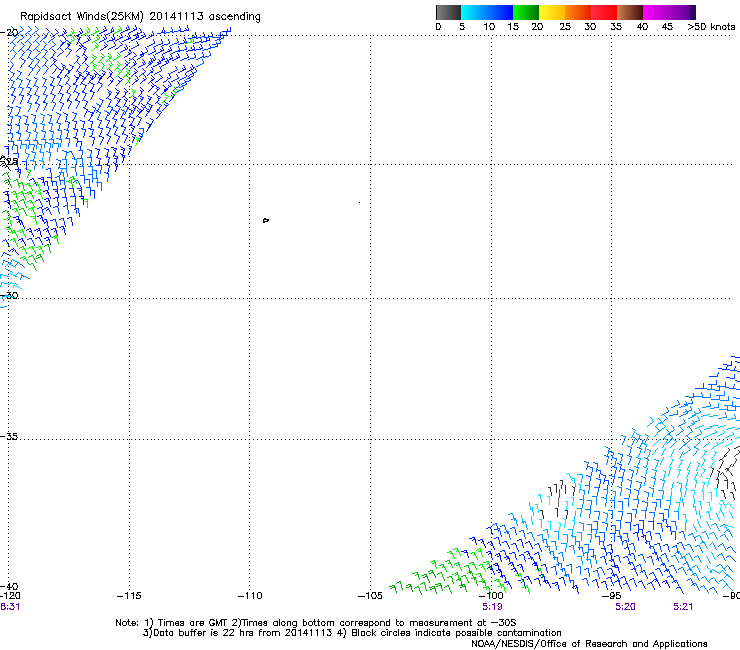This screenshot has width=740, height=650.
Task: Click the '40' knots legend number
Action: [x=642, y=27]
